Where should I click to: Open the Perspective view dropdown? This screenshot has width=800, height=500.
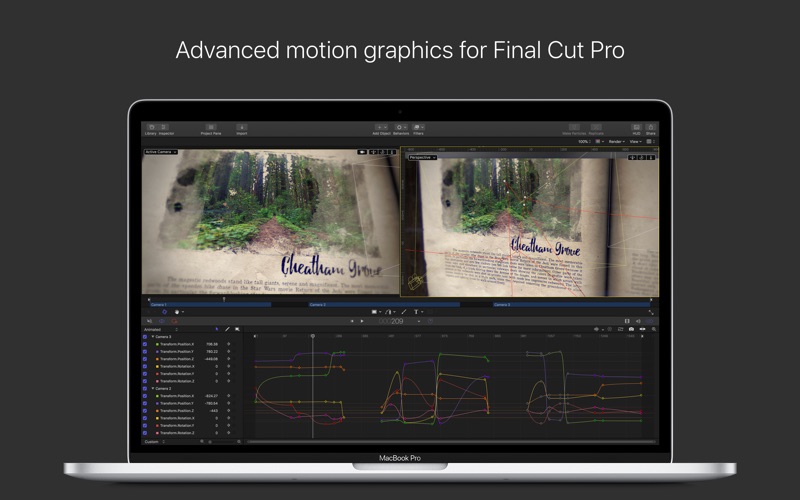pos(422,158)
